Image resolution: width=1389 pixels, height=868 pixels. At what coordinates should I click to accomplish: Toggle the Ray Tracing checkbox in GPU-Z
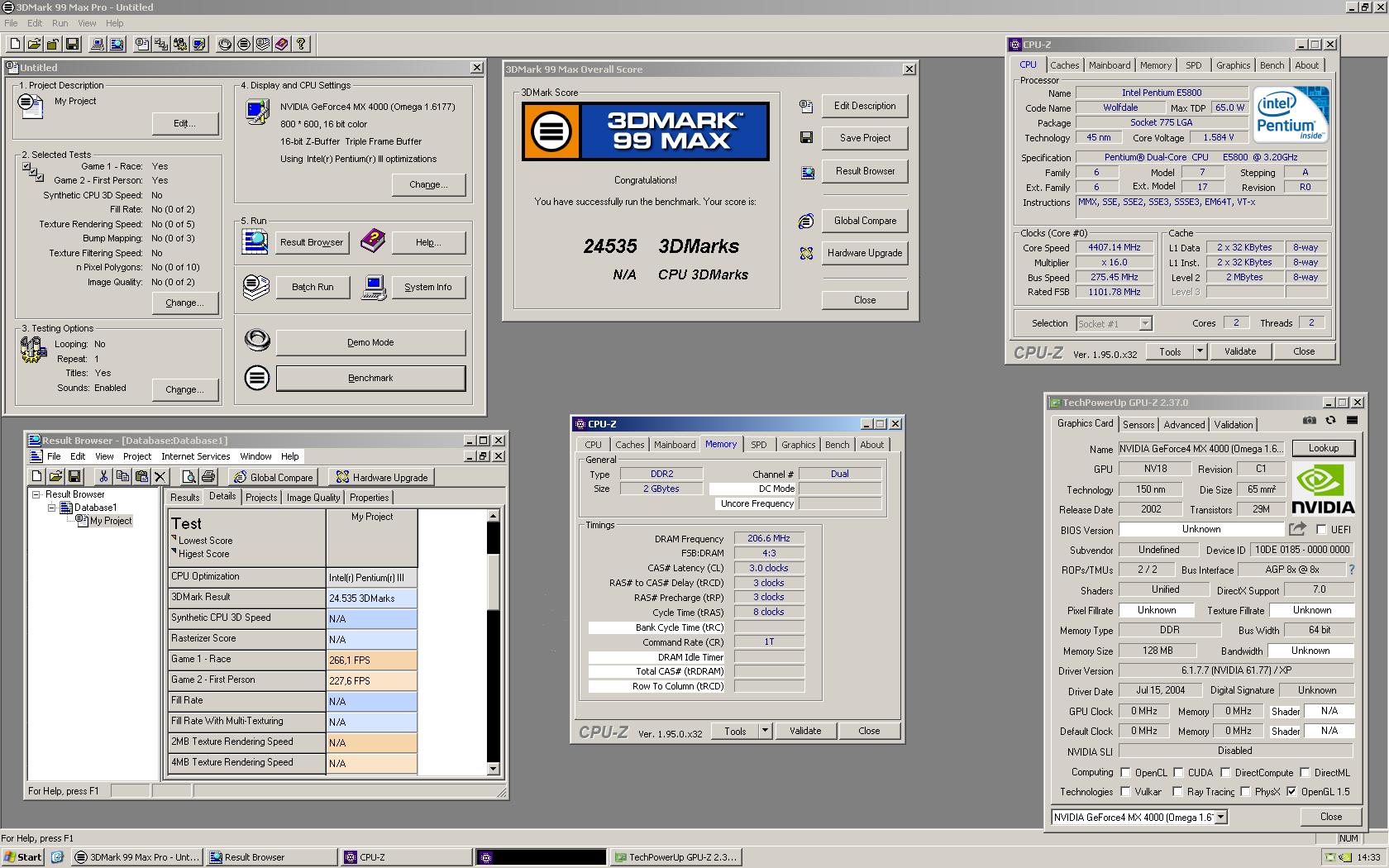(1177, 791)
